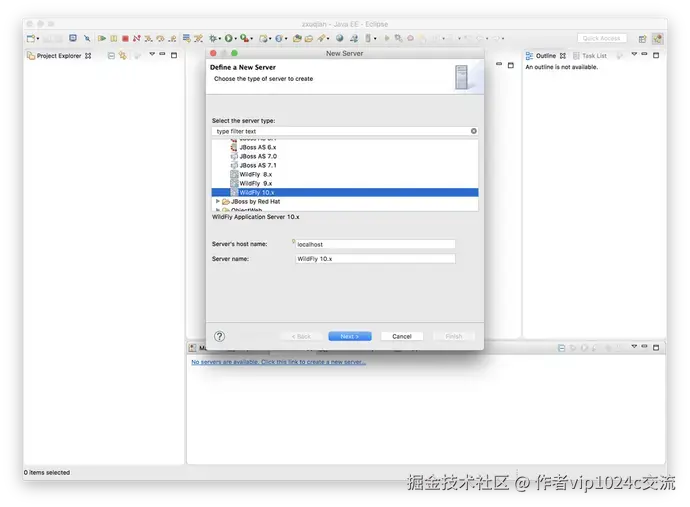Open the Run dropdown arrow

tap(235, 39)
